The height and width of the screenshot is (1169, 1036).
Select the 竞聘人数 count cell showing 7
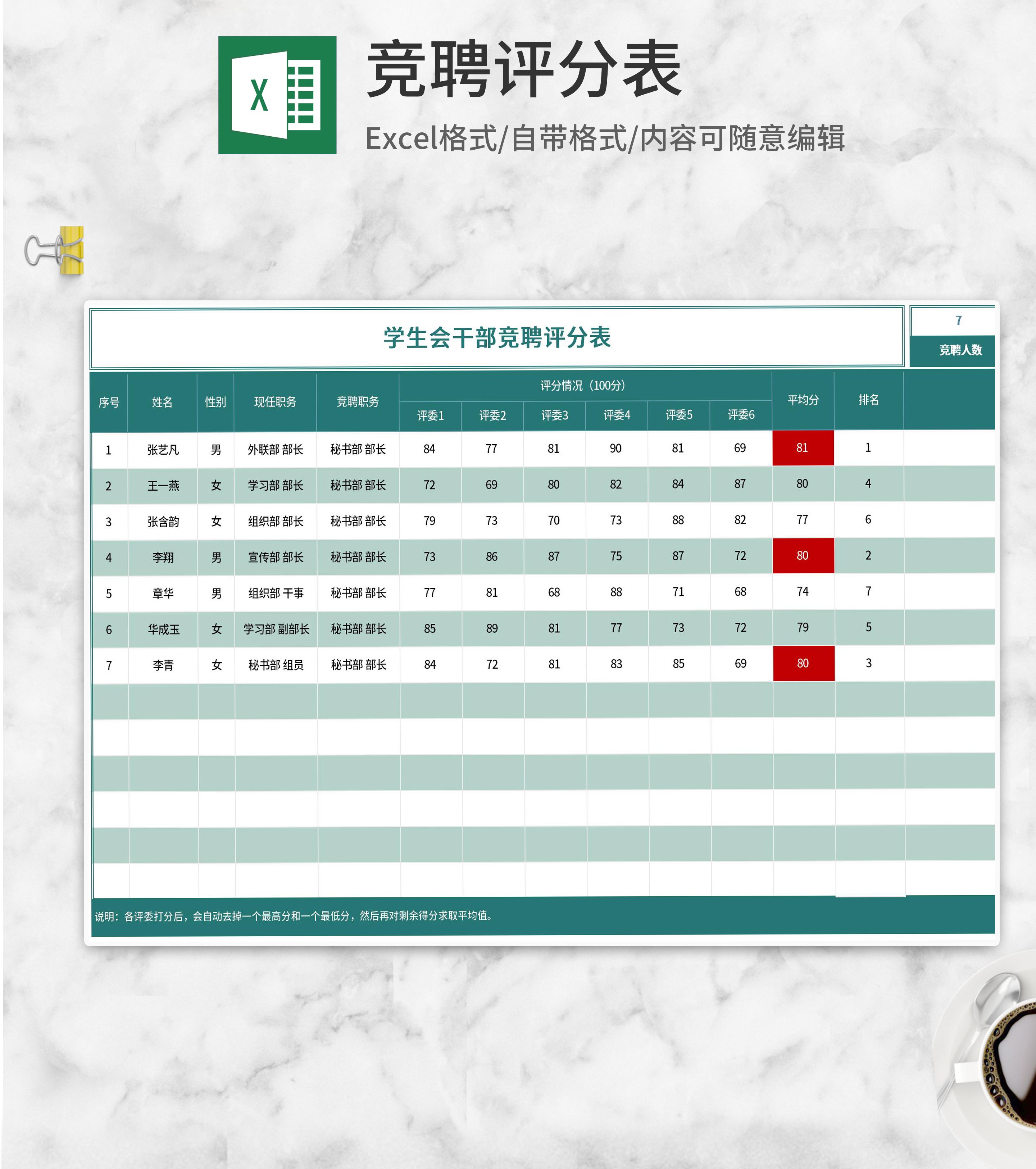pyautogui.click(x=958, y=320)
